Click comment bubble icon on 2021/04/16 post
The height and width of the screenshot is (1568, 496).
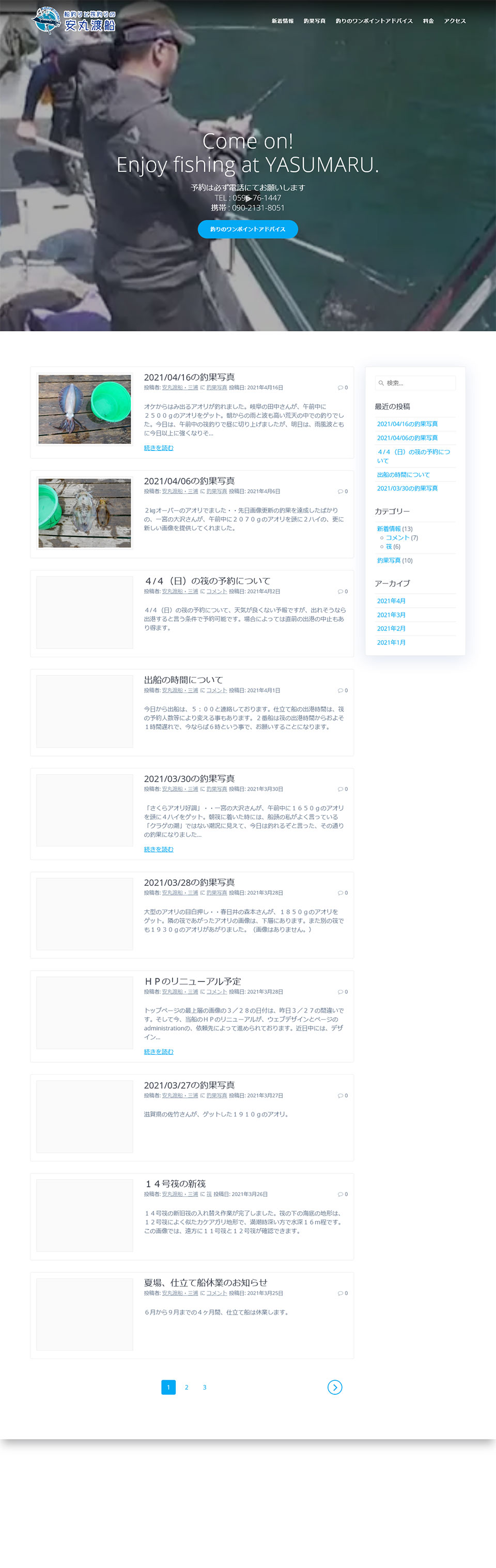340,388
